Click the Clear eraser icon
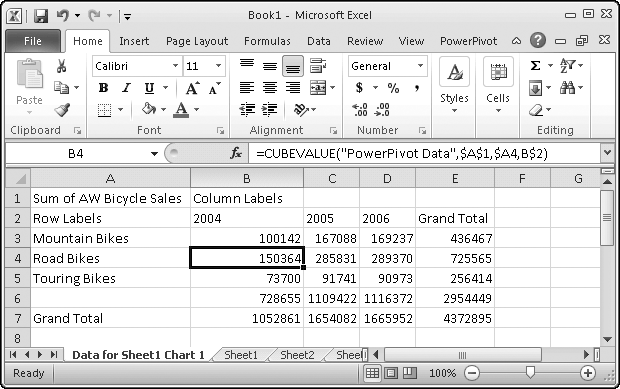The image size is (620, 389). click(537, 110)
